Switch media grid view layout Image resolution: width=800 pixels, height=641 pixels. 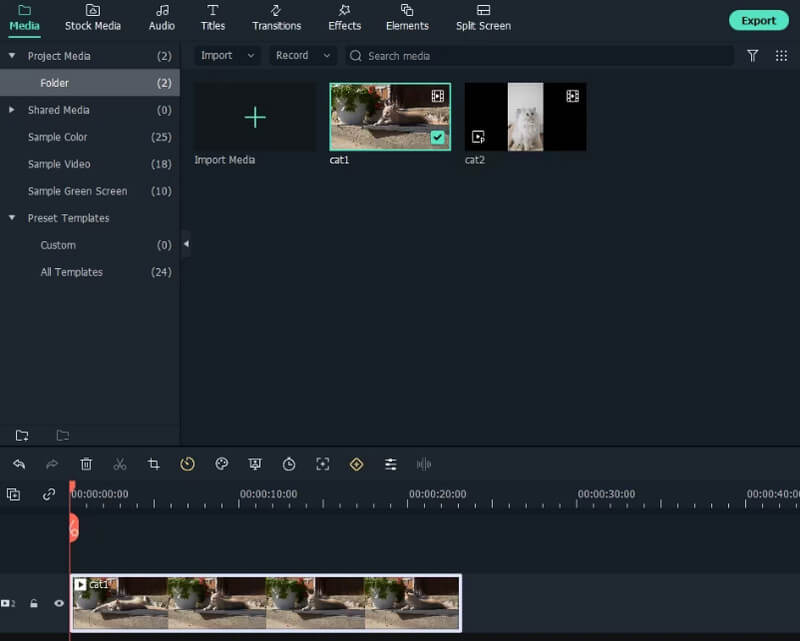tap(781, 56)
